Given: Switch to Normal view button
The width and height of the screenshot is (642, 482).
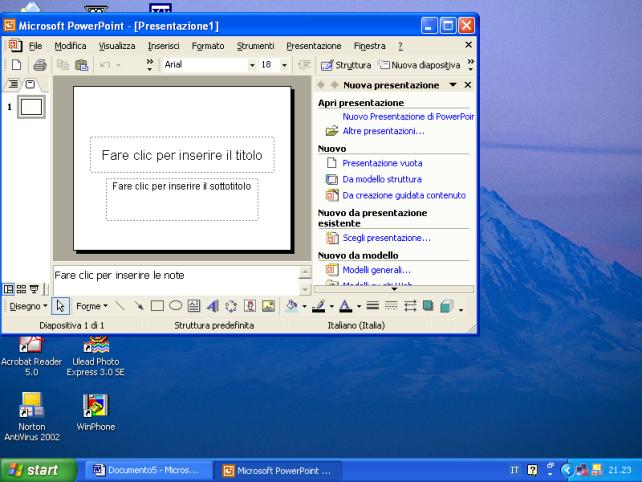Looking at the screenshot, I should coord(8,289).
